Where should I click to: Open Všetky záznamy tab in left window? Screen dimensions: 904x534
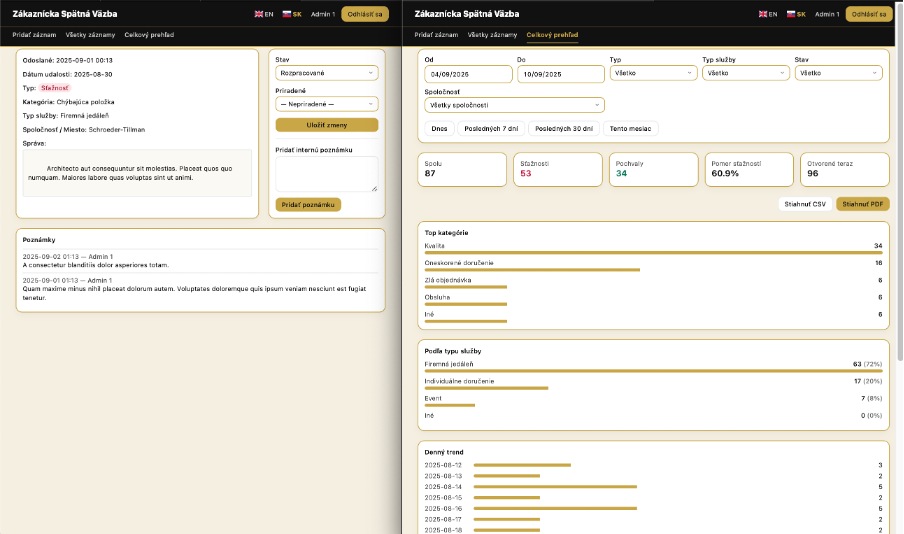[90, 35]
